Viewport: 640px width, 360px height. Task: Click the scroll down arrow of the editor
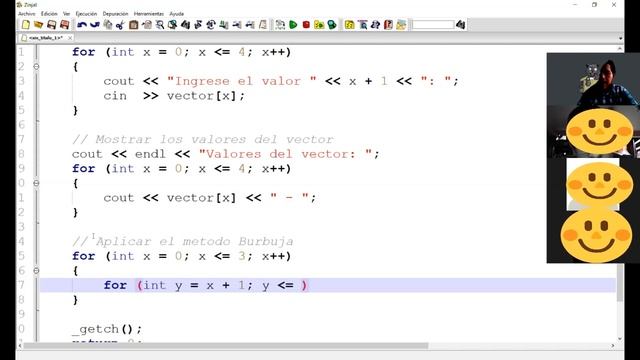(620, 338)
